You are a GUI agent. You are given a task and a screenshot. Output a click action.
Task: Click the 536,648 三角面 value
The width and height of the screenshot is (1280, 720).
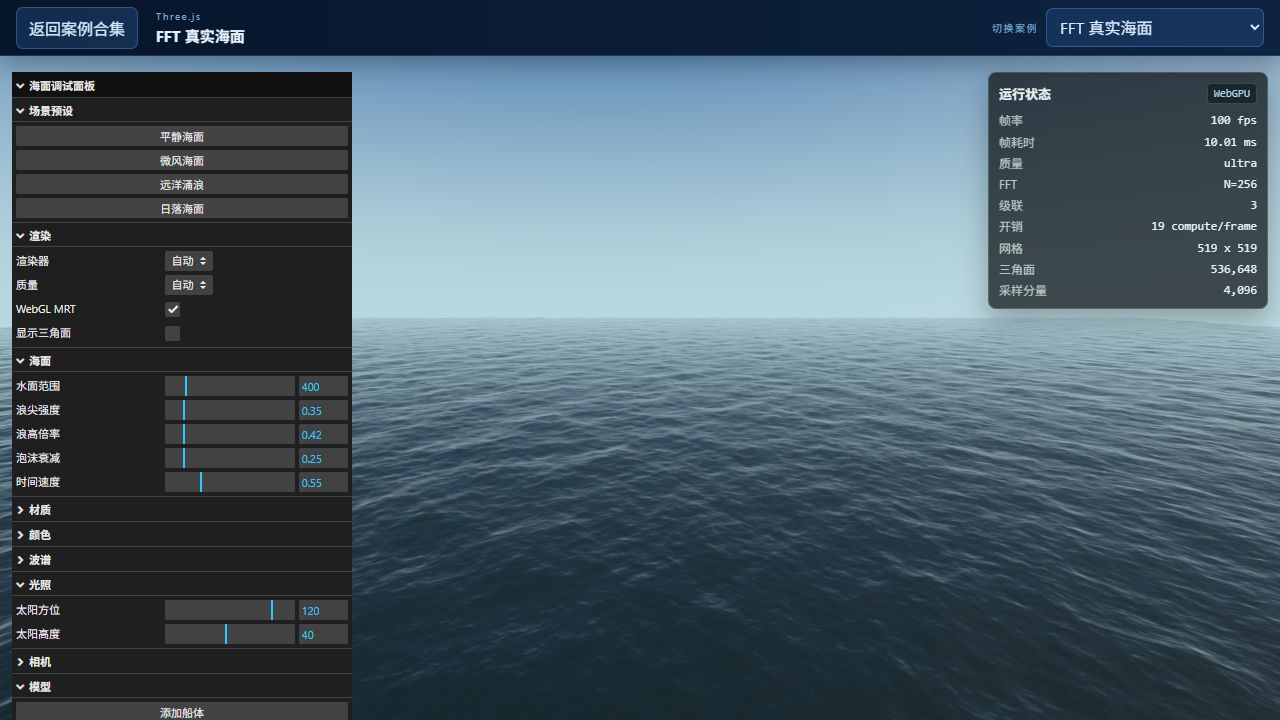click(x=1233, y=270)
